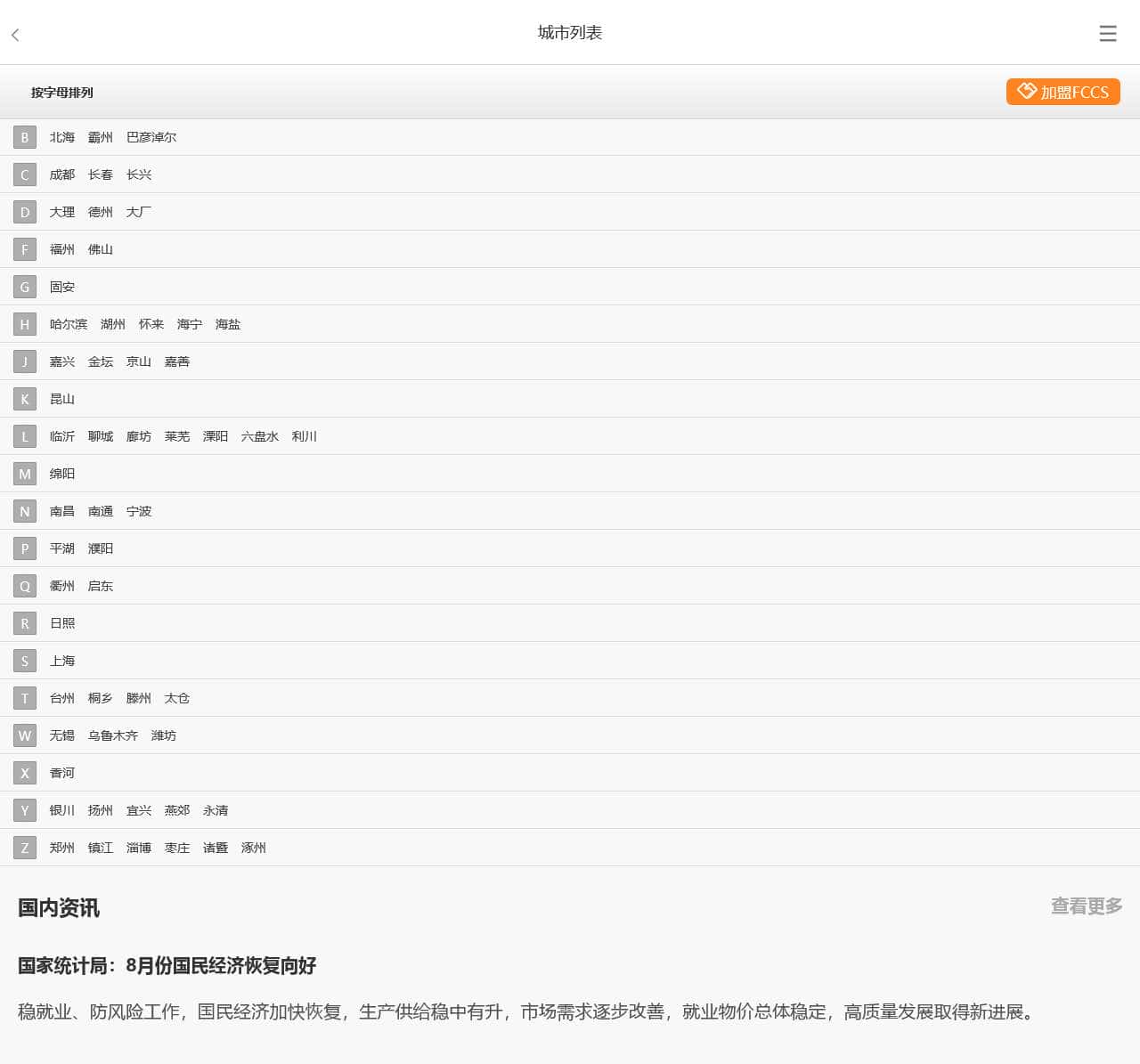
Task: Select 巴彦淖尔 city link
Action: (x=151, y=138)
